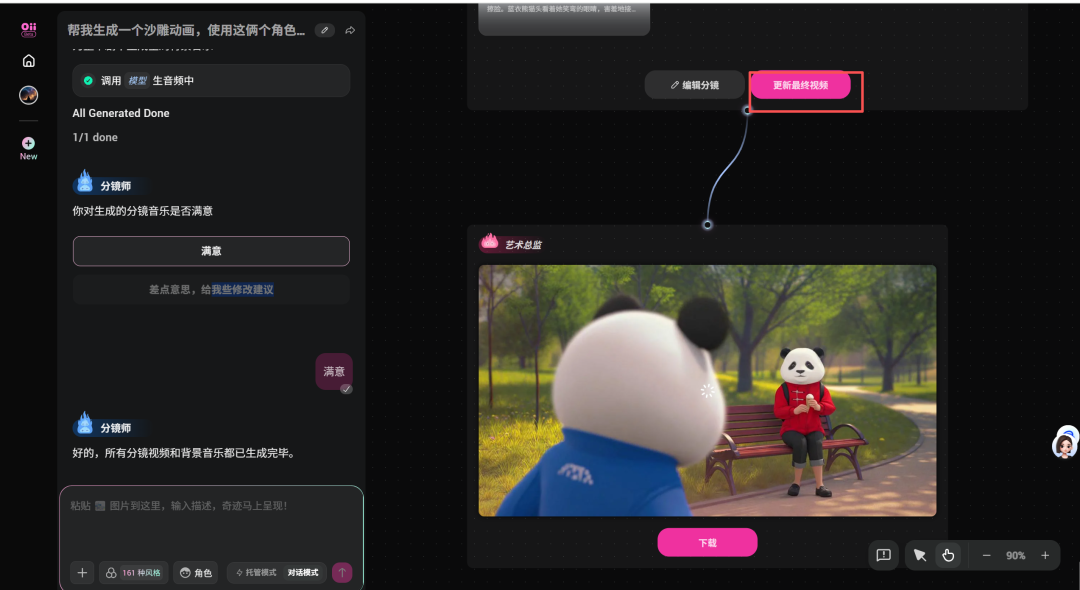Open the feedback report icon

pos(884,556)
